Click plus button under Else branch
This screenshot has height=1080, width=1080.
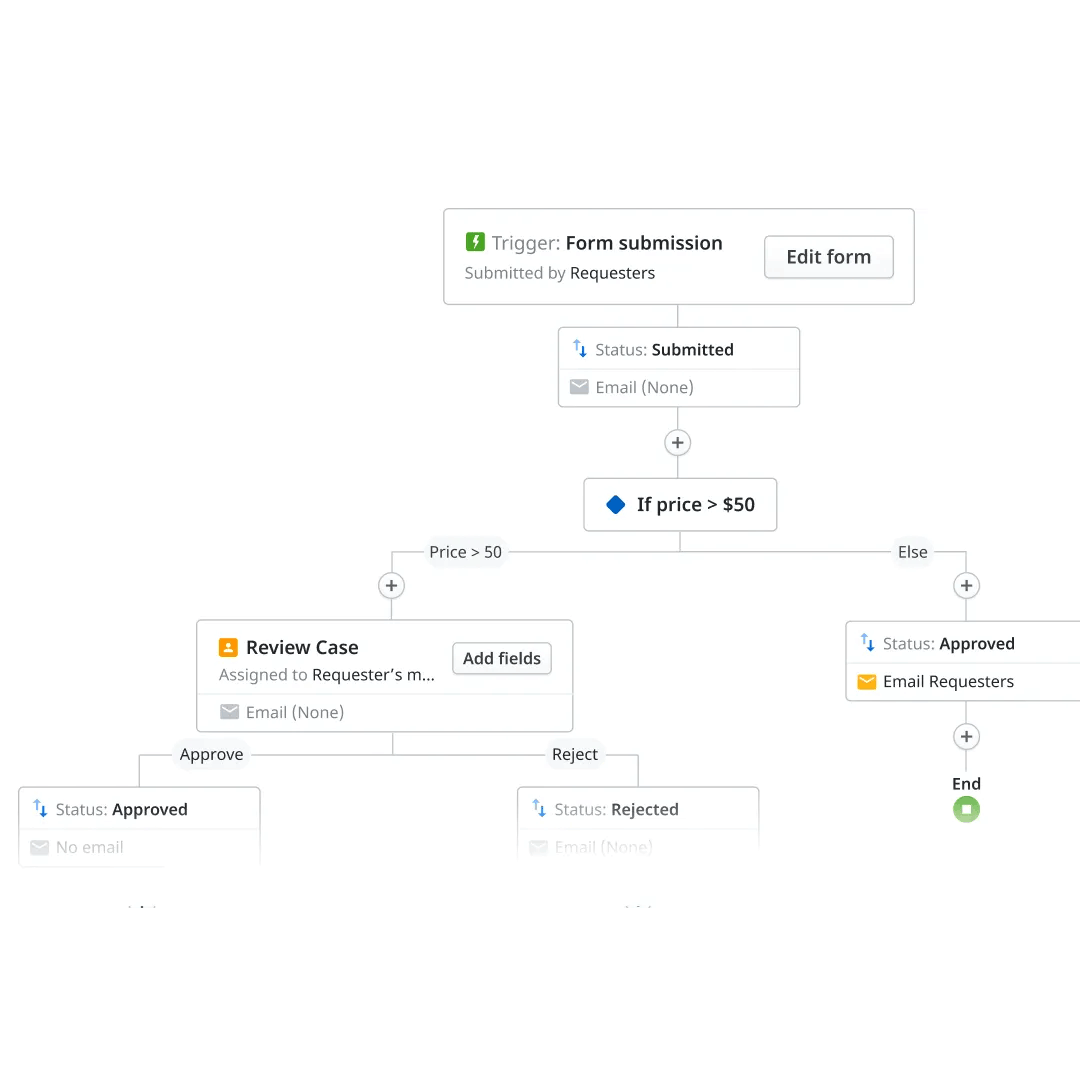click(x=966, y=585)
